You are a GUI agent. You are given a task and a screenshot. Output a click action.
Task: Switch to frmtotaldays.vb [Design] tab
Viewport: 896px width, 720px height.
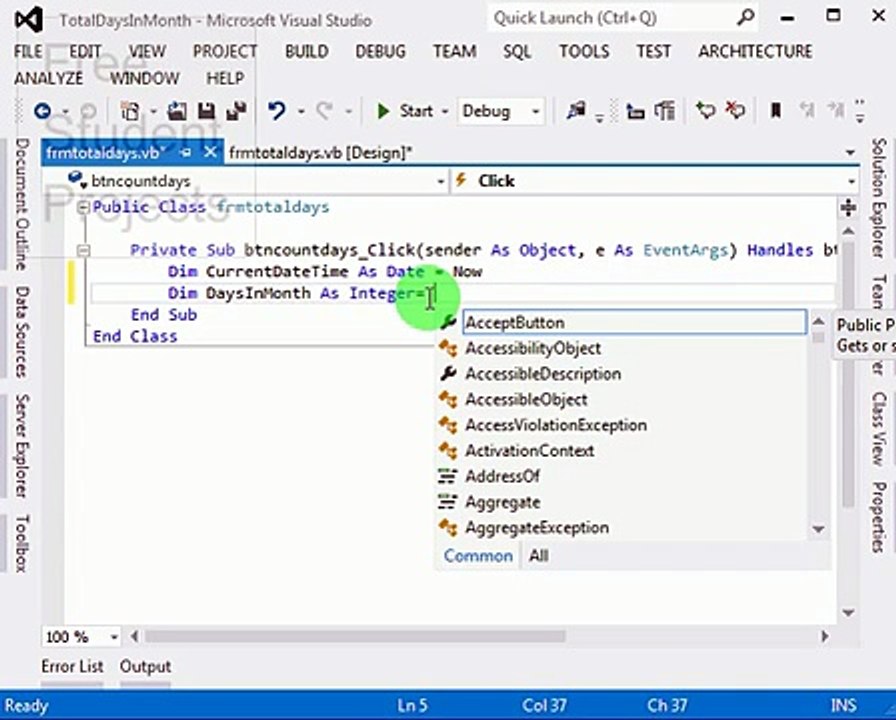pos(321,153)
